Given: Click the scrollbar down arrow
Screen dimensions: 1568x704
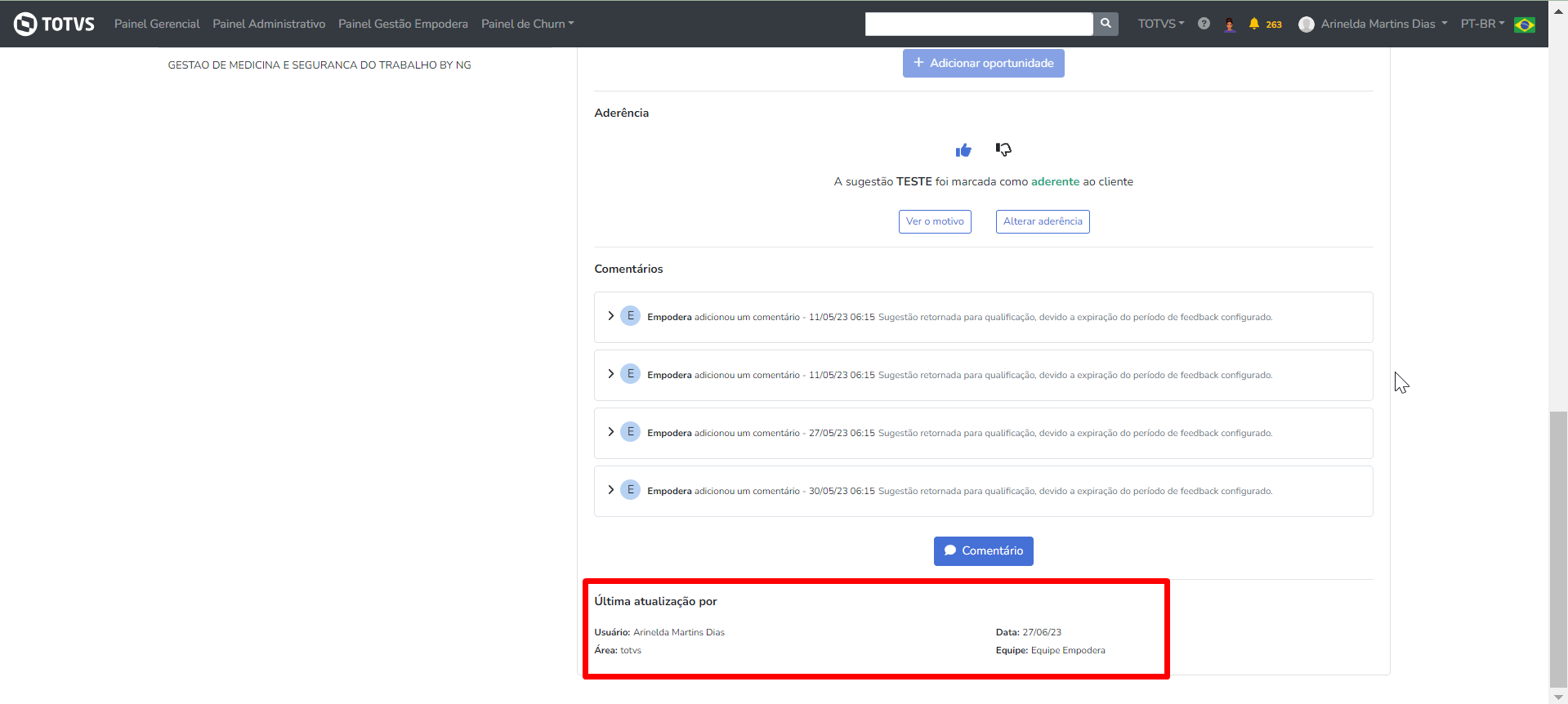Looking at the screenshot, I should point(1558,697).
